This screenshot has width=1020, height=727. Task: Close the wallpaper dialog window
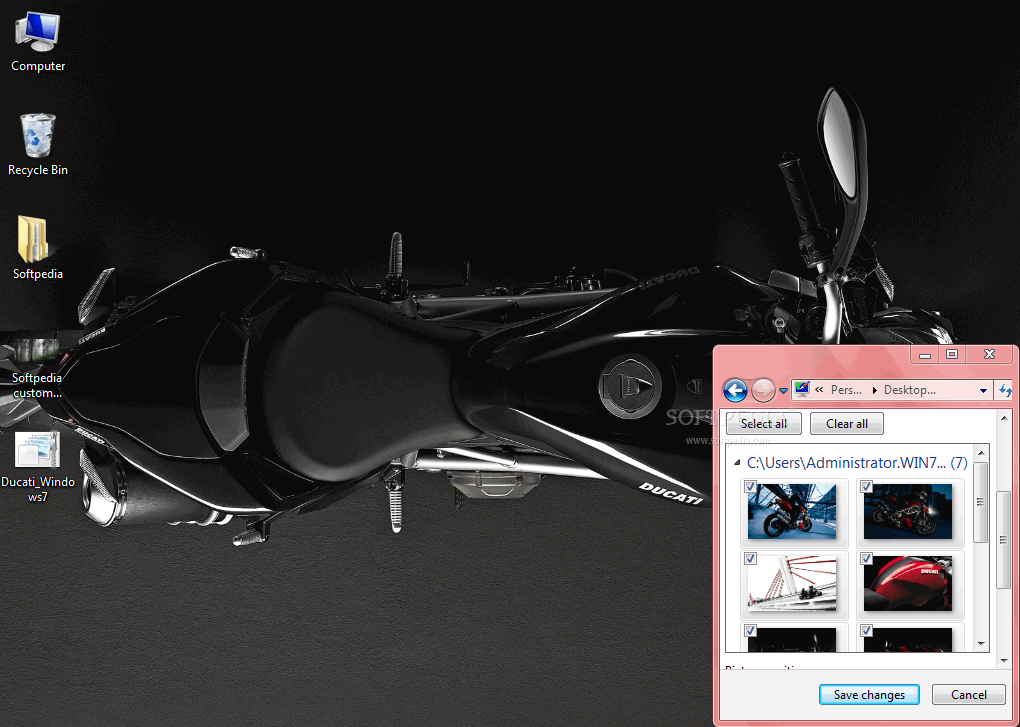[x=989, y=354]
